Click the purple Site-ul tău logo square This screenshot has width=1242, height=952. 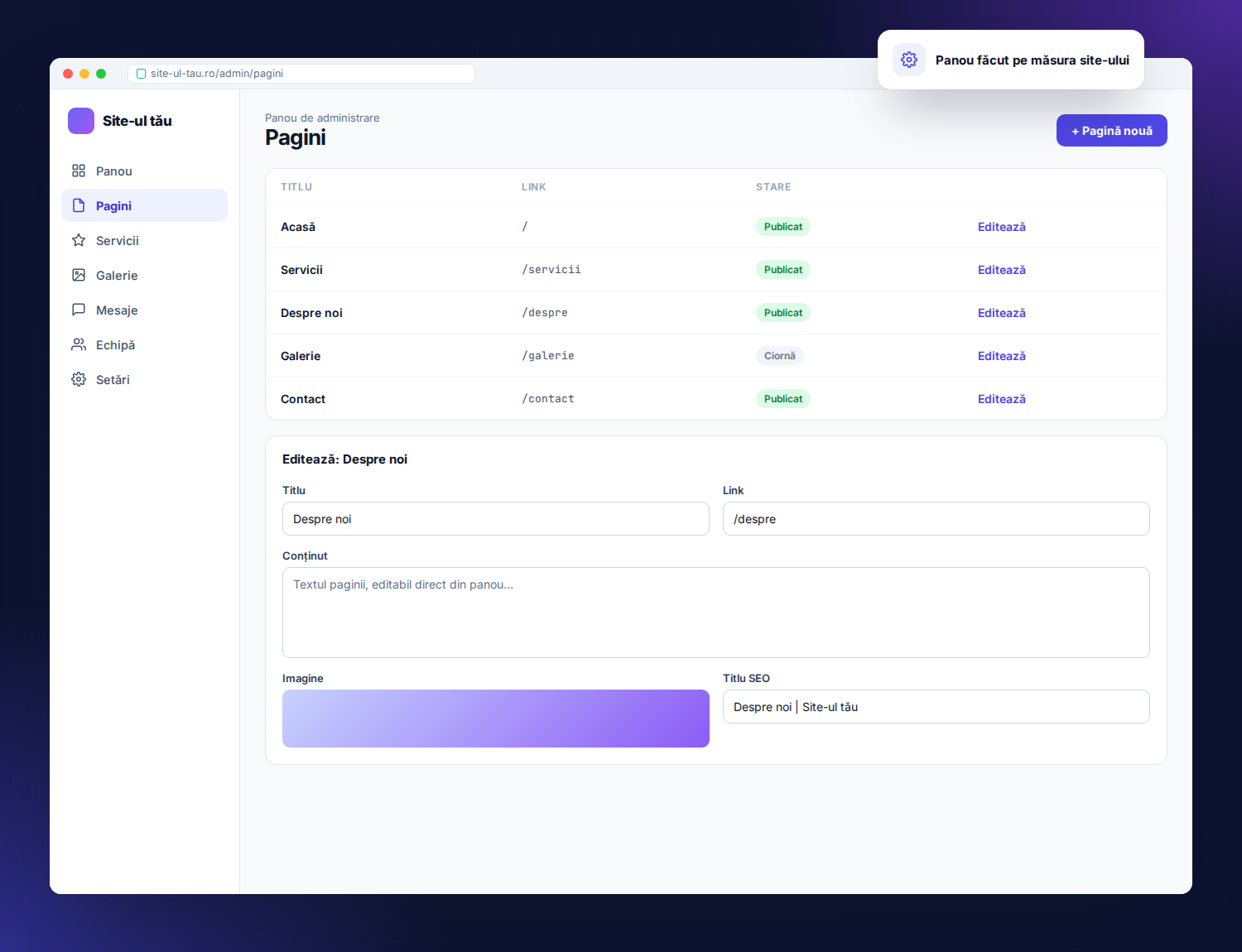tap(81, 121)
